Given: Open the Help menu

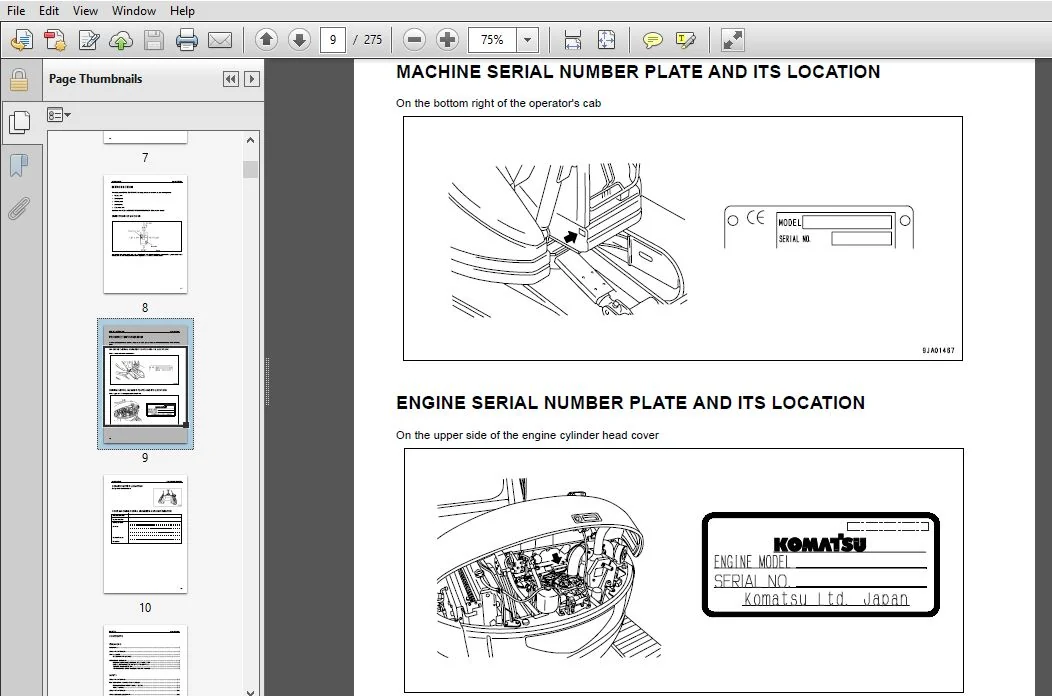Looking at the screenshot, I should (x=182, y=11).
